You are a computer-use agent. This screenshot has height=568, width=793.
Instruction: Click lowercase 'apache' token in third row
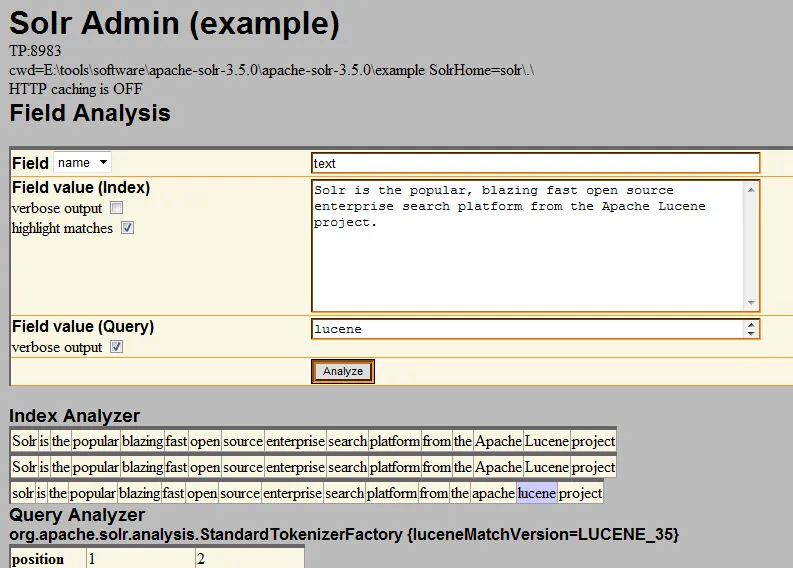pos(493,493)
